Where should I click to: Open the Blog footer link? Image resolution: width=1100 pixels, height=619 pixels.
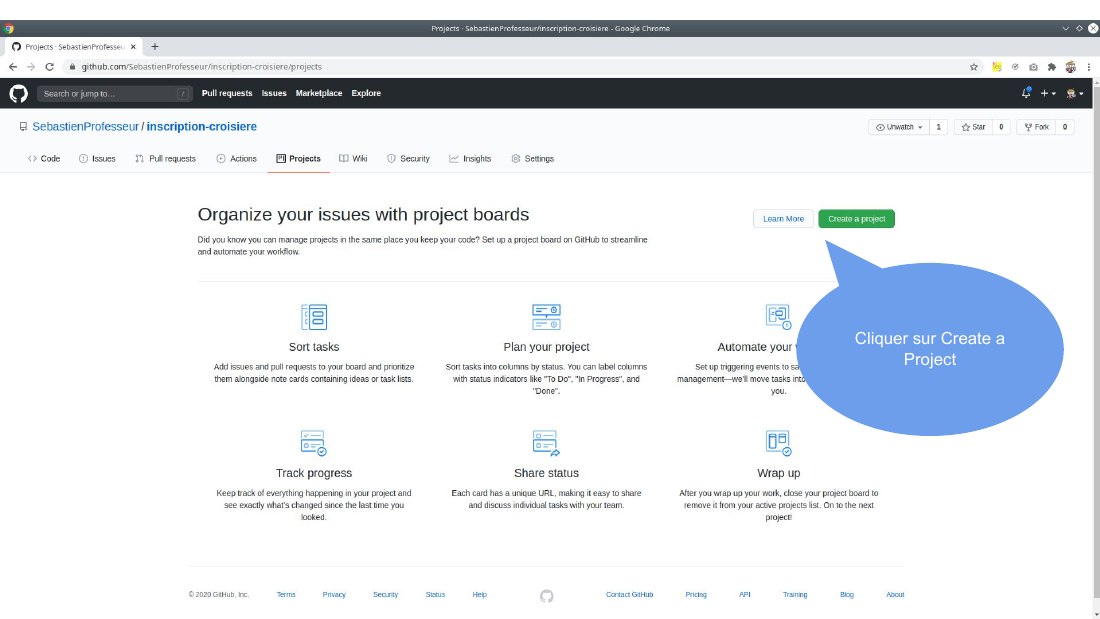[847, 594]
